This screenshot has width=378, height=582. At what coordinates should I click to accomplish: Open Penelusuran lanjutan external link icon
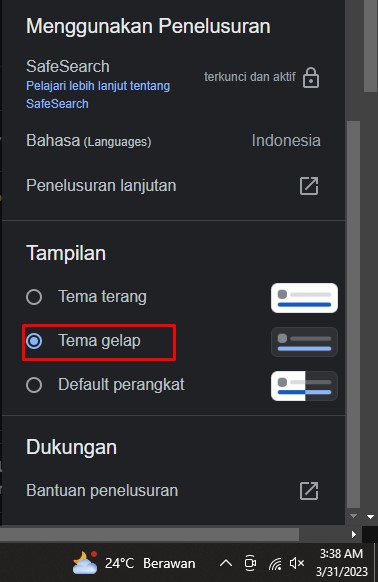[x=309, y=186]
